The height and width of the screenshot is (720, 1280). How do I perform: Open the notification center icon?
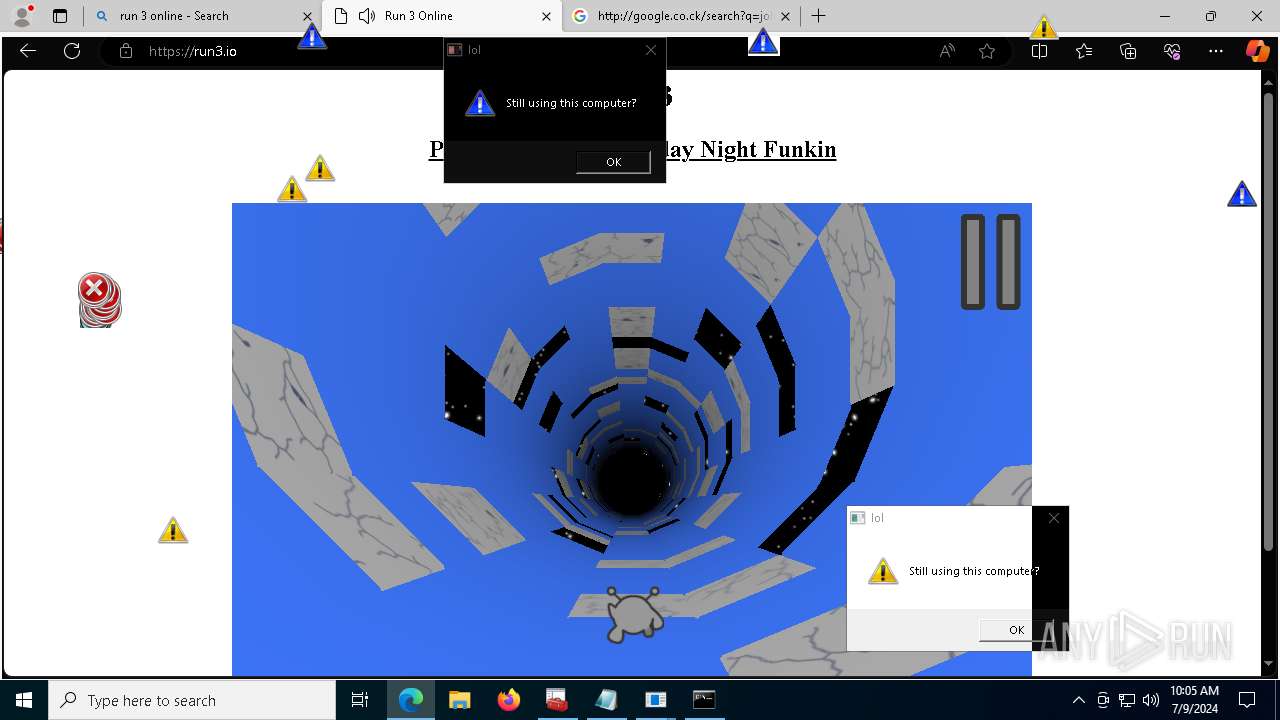(x=1247, y=700)
